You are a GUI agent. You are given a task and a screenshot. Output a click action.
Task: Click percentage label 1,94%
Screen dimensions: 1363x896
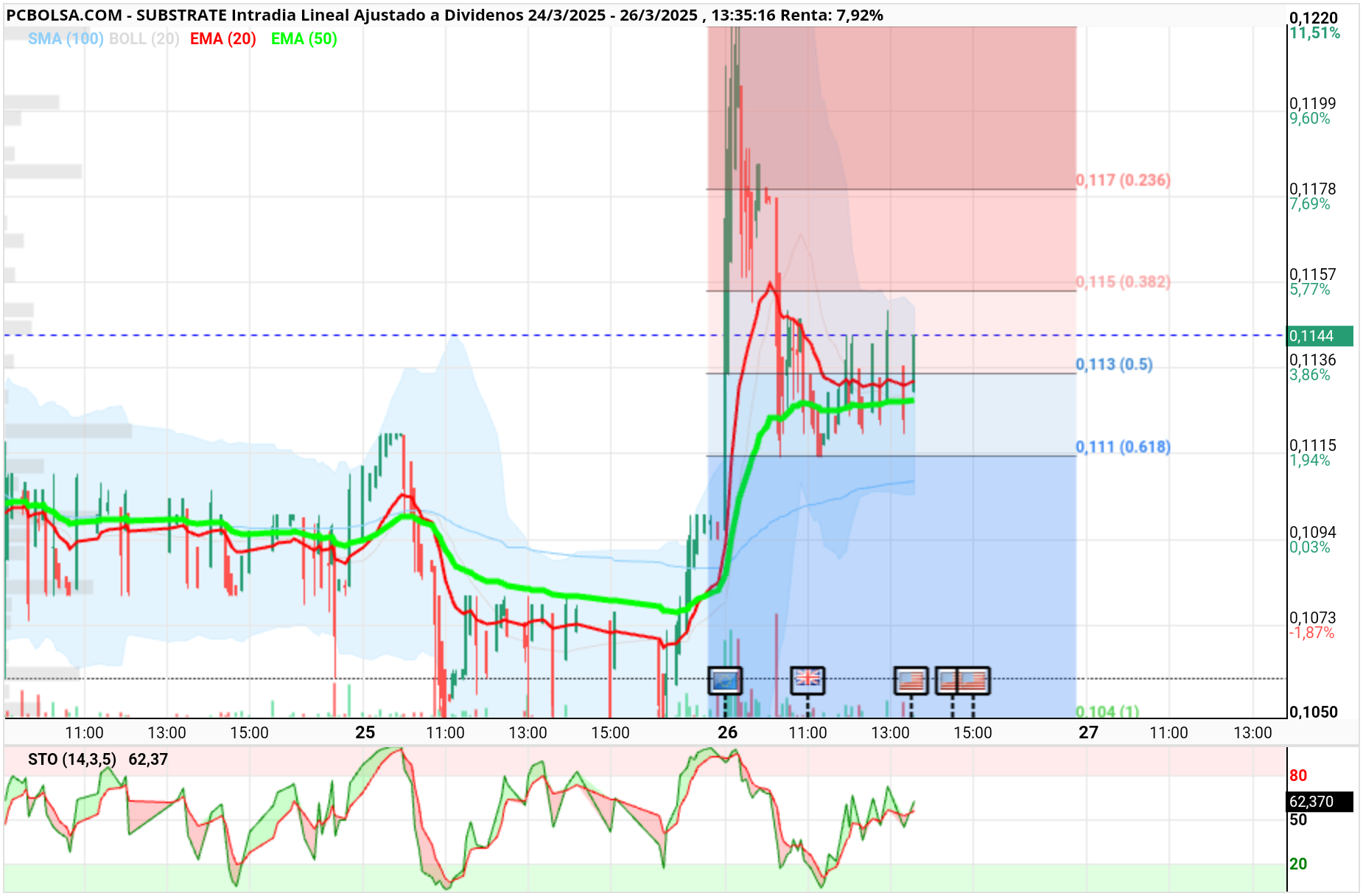click(1310, 461)
